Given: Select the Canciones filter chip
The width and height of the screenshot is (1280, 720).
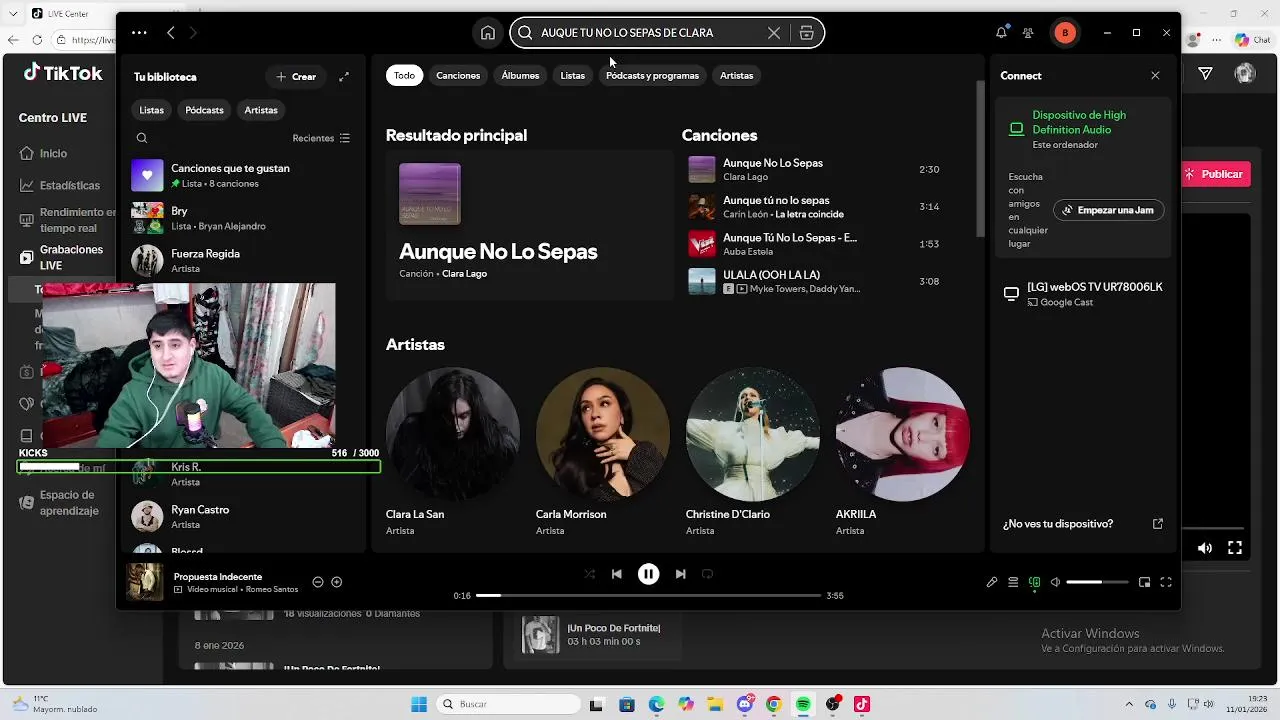Looking at the screenshot, I should pyautogui.click(x=458, y=76).
